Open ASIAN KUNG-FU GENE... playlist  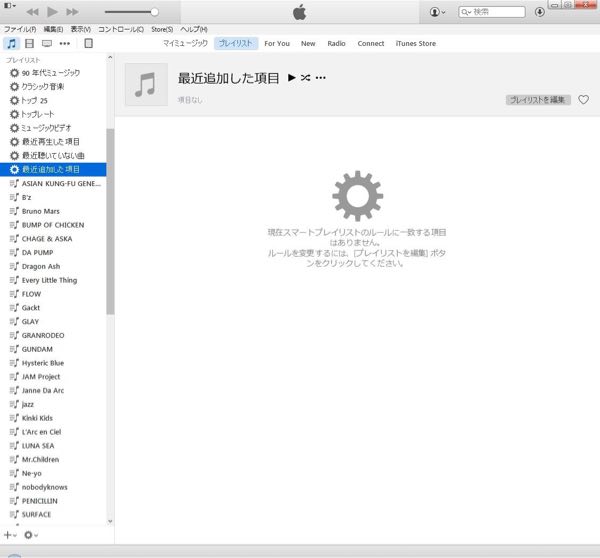click(x=53, y=184)
